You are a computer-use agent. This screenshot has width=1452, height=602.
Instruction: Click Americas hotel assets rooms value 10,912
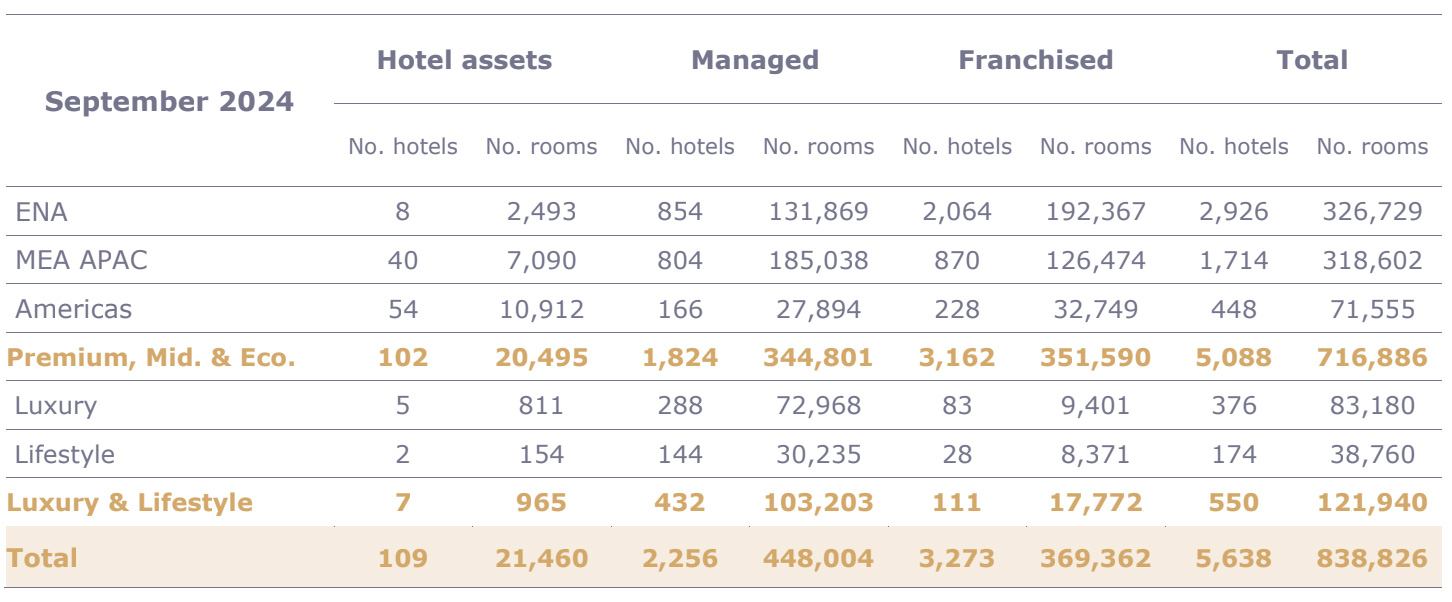[x=541, y=309]
